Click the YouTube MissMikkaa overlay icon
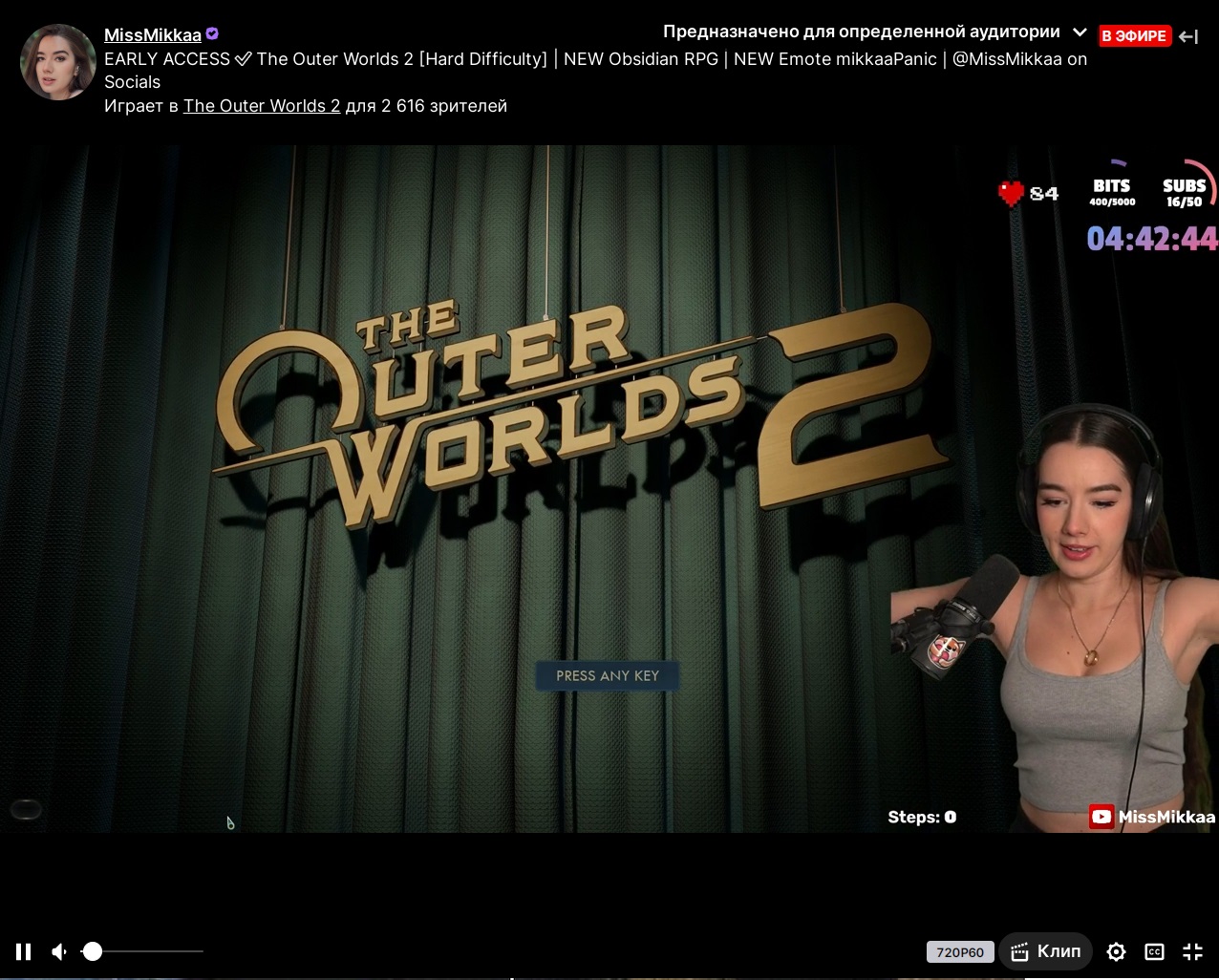This screenshot has width=1219, height=980. click(x=1101, y=817)
